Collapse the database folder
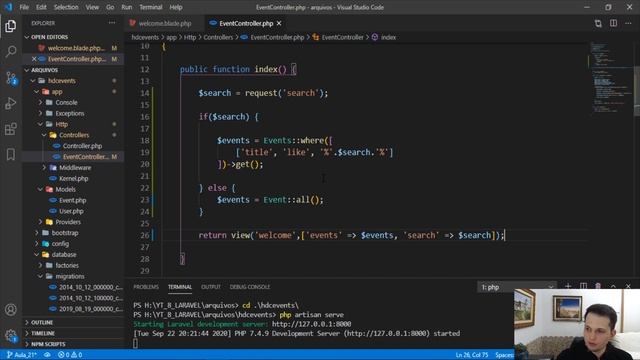Screen dimensions: 640x360 pyautogui.click(x=37, y=255)
